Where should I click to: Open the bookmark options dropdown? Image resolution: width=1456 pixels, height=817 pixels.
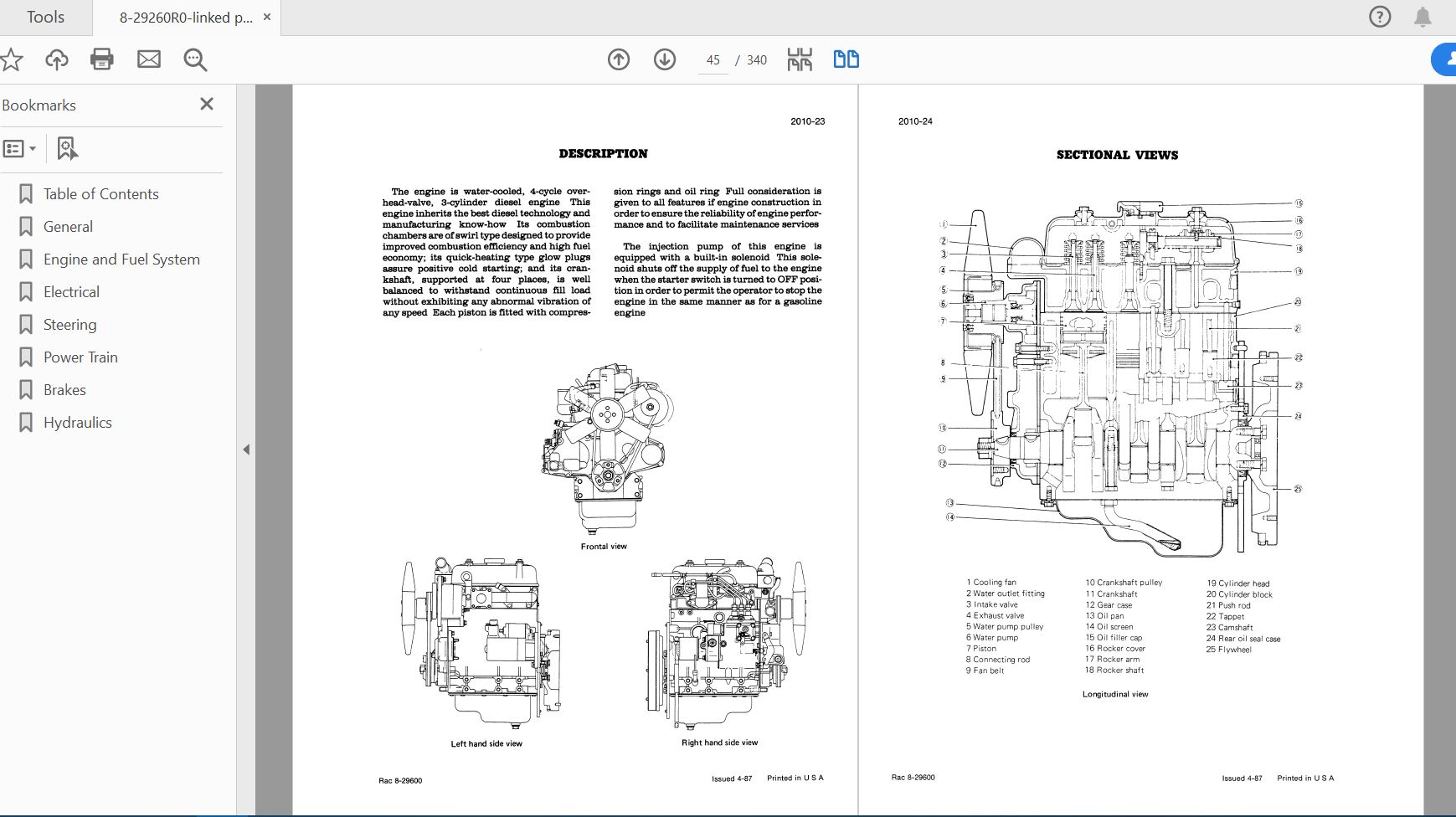pyautogui.click(x=20, y=148)
